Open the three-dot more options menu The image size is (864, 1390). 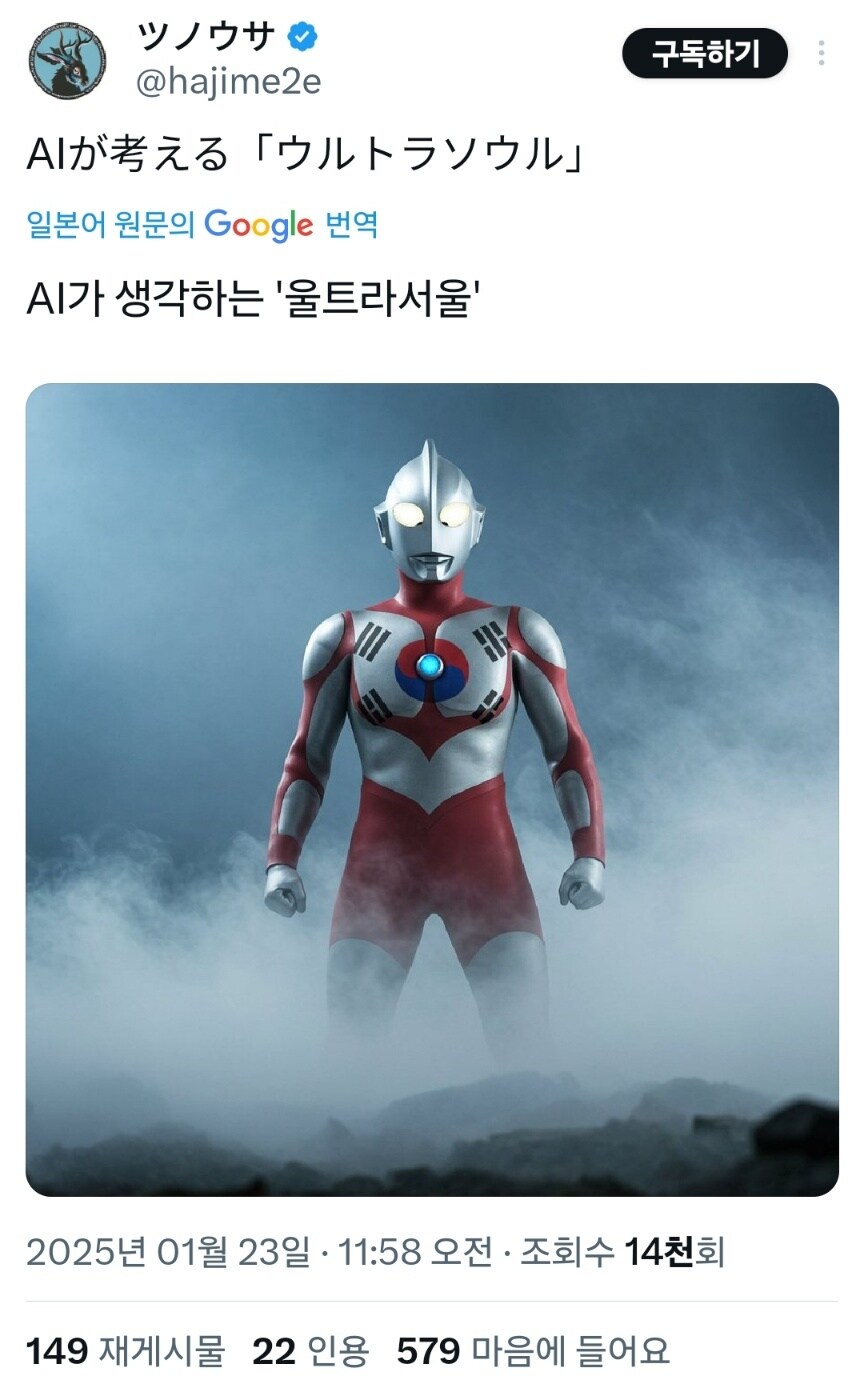pos(821,53)
